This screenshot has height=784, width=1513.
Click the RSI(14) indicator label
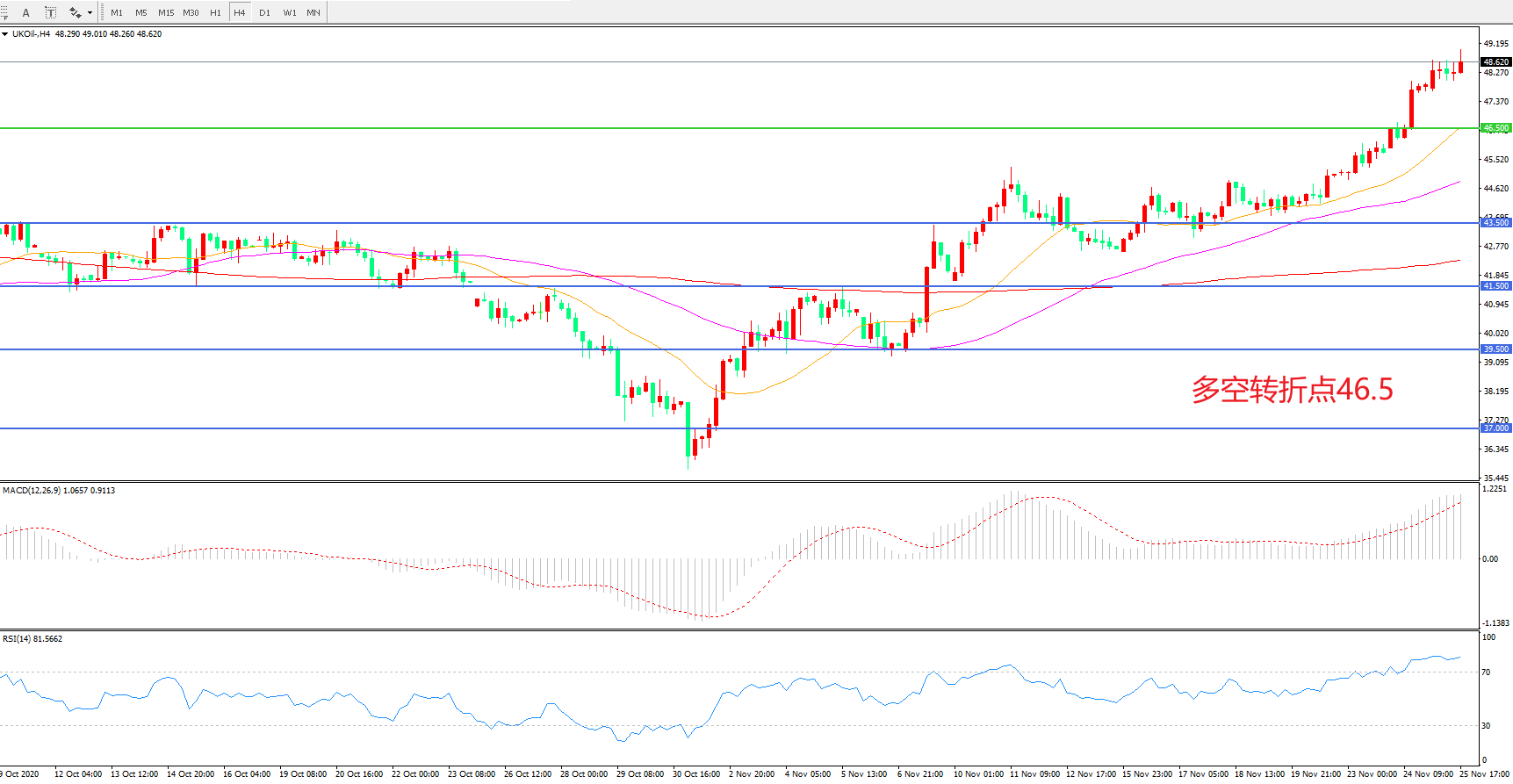(18, 638)
